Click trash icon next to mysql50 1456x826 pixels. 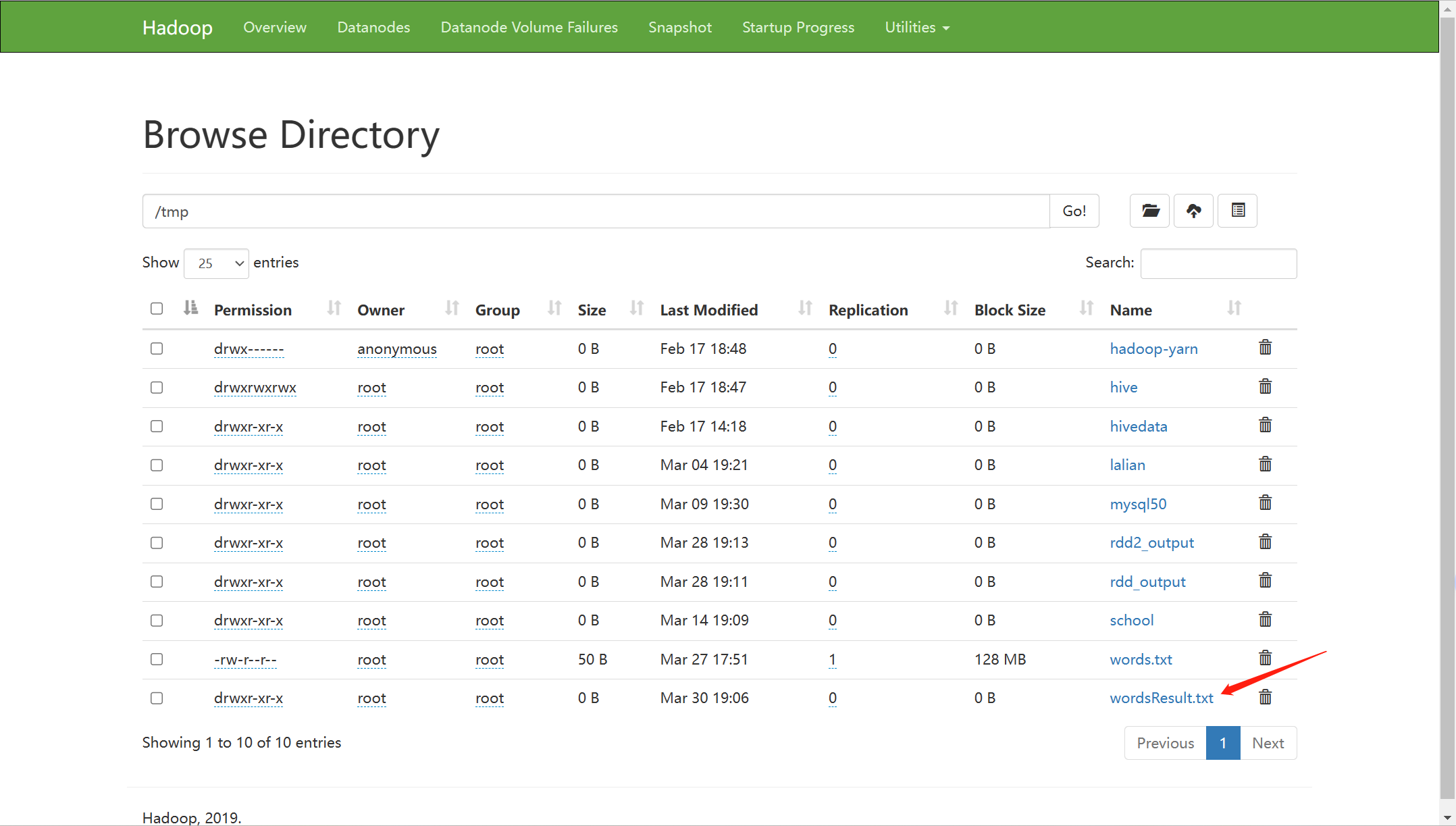1265,503
